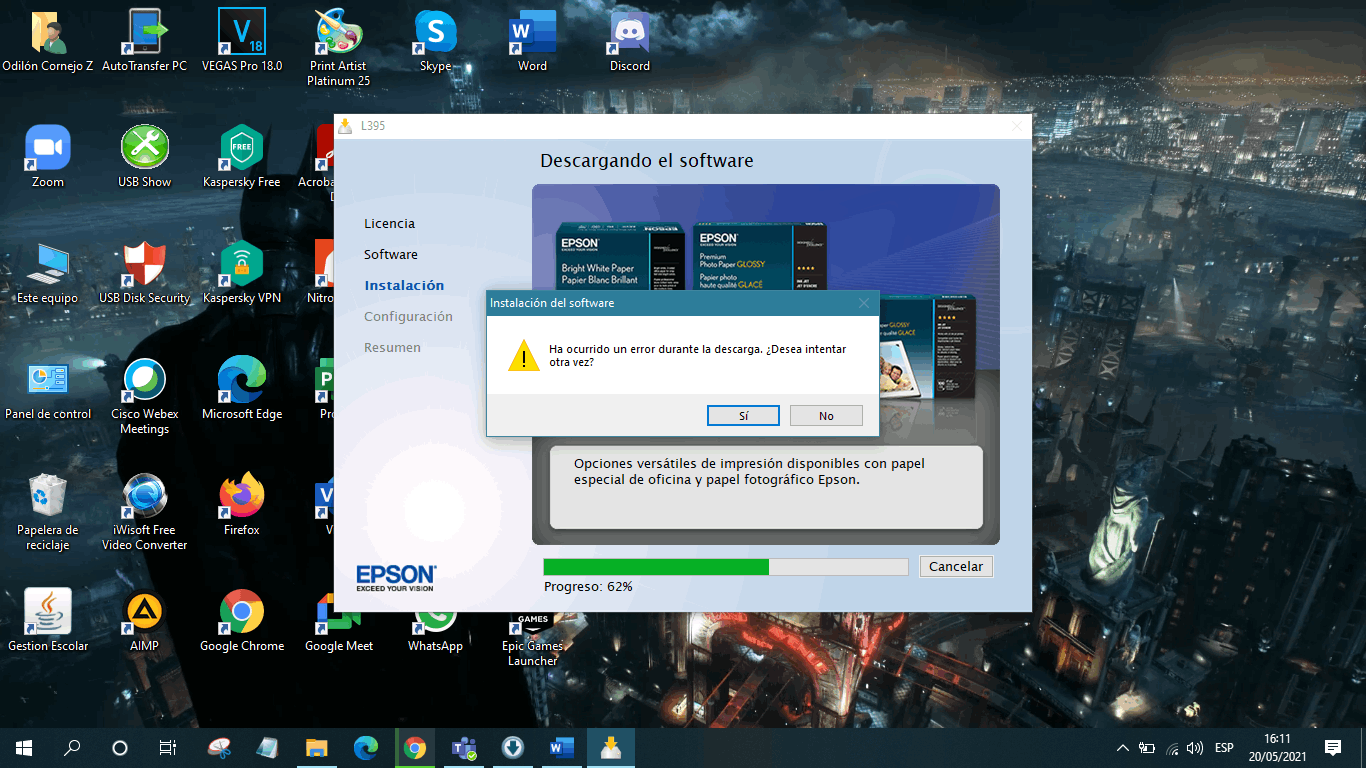Click the Progreso: 62% text
This screenshot has width=1366, height=768.
pos(588,587)
